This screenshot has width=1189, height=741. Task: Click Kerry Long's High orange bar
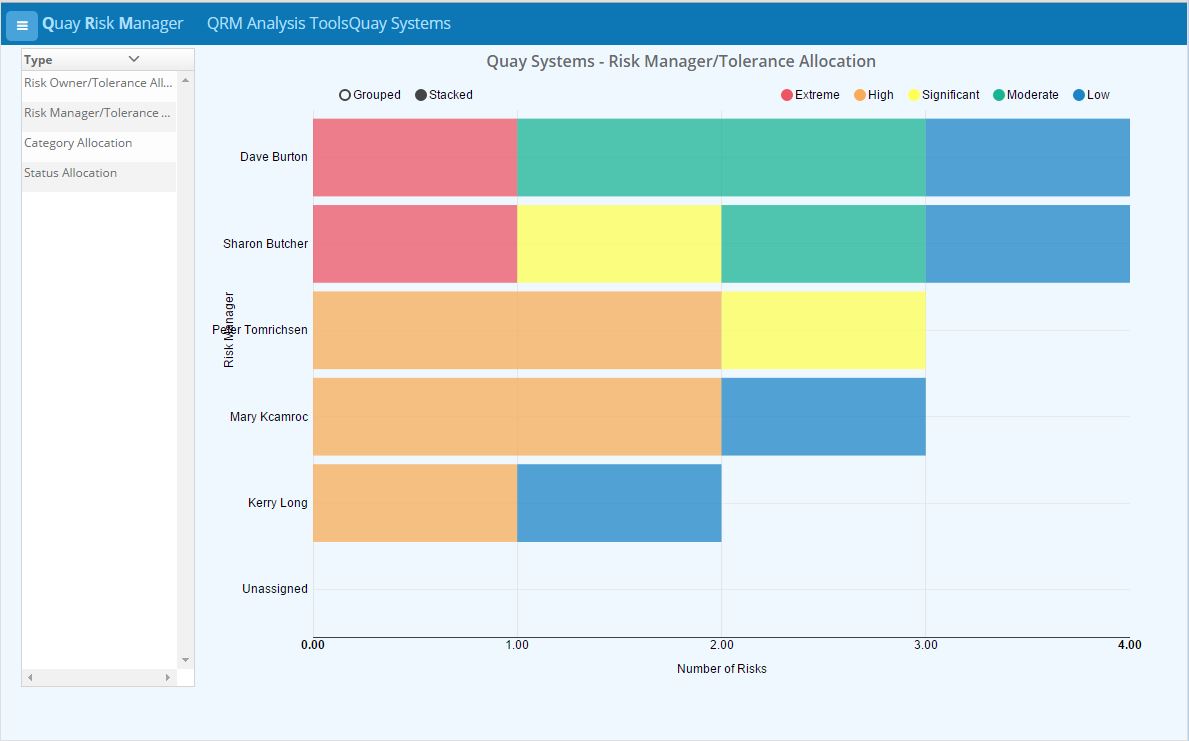tap(415, 503)
